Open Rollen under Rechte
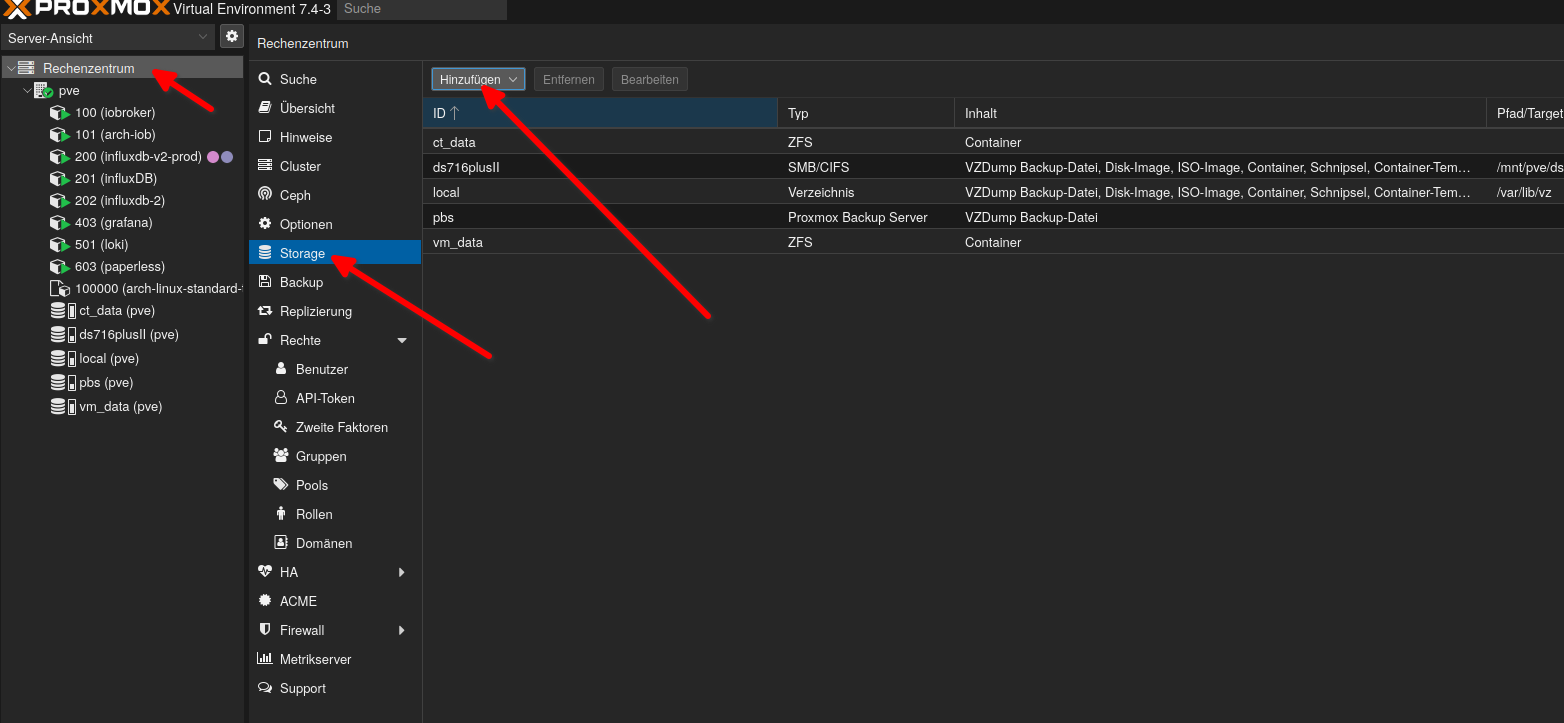 click(x=335, y=514)
